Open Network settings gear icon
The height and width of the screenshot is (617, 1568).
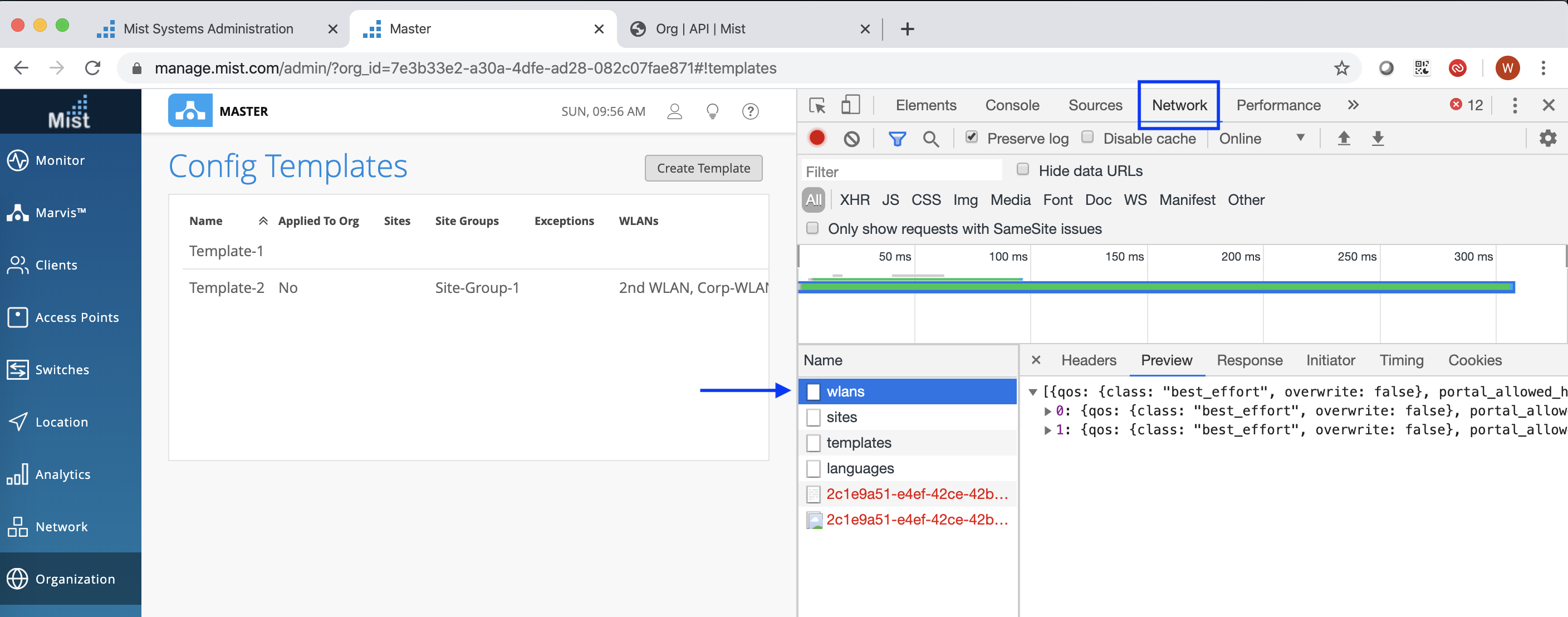(x=1547, y=138)
